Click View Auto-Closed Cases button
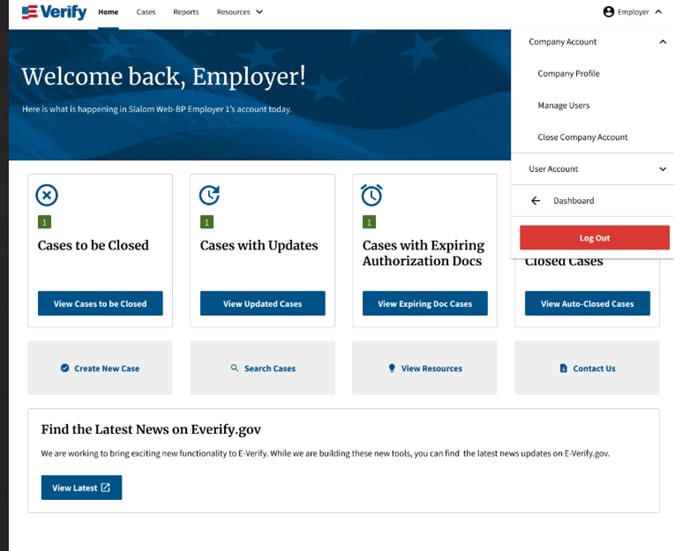 588,304
